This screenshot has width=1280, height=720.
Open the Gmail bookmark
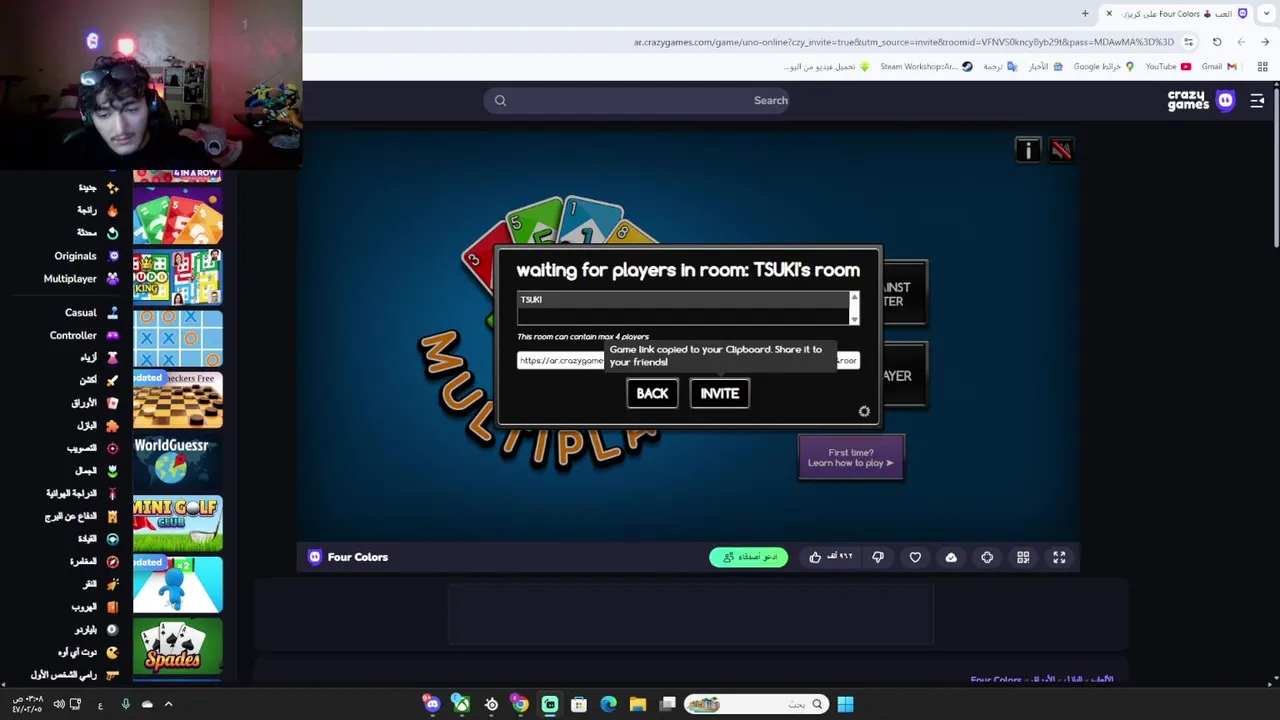click(x=1219, y=67)
